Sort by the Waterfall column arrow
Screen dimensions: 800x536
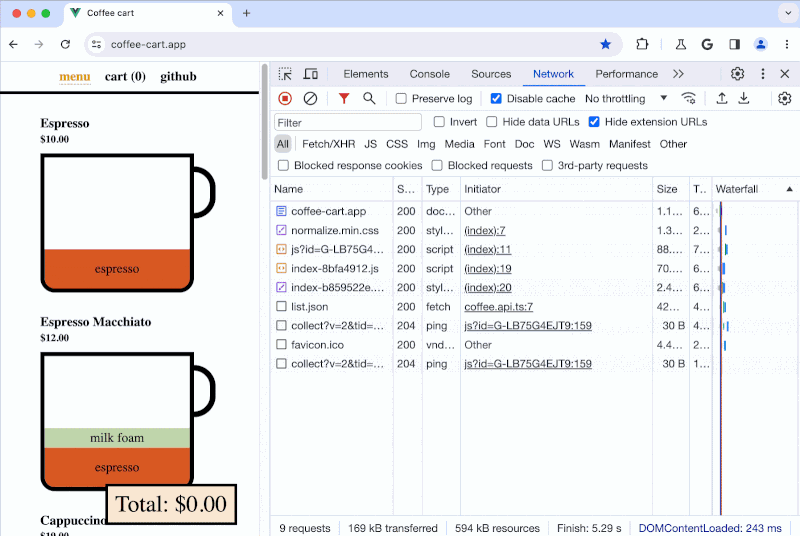[789, 189]
